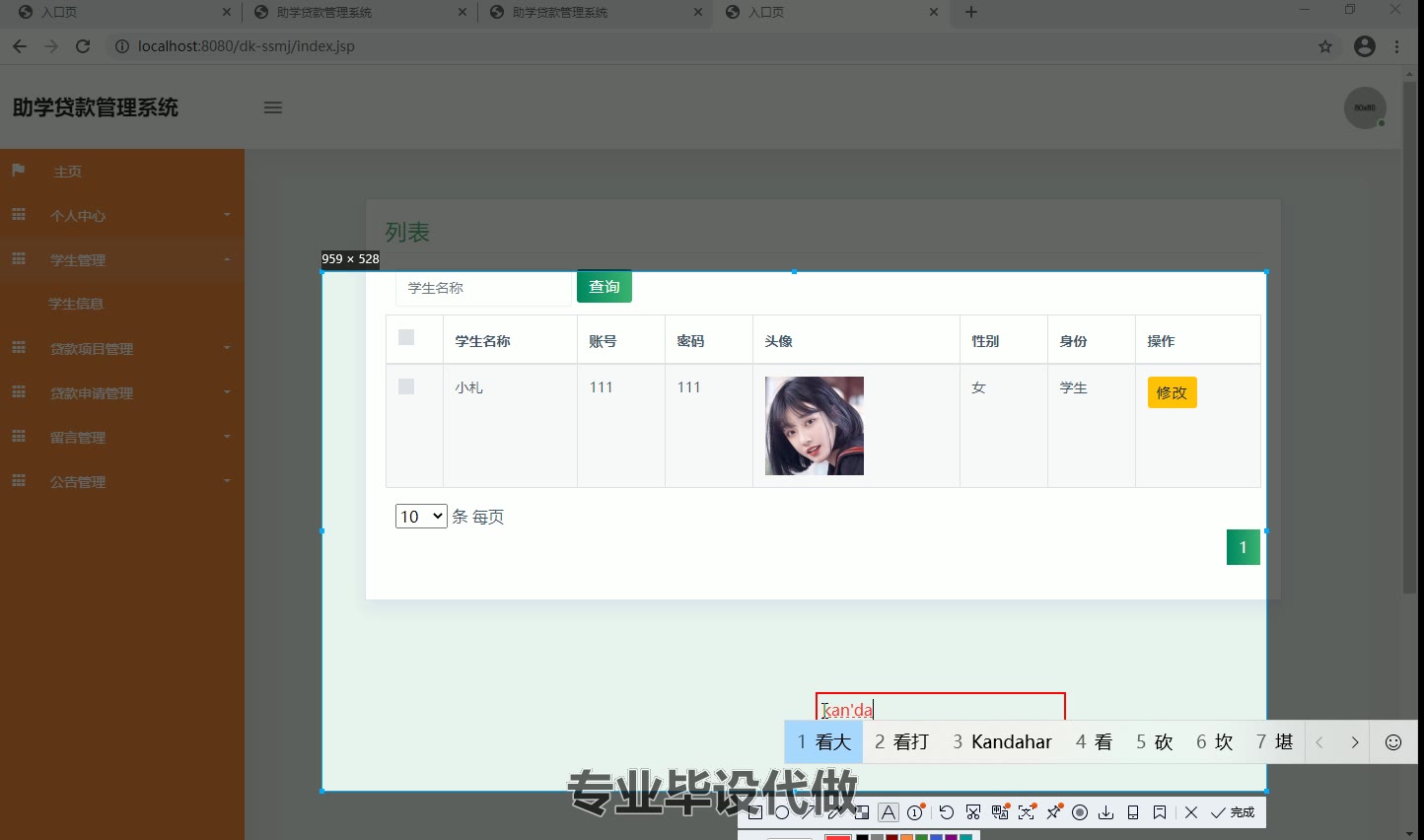Check the select-all checkbox in table header
1424x840 pixels.
tap(406, 337)
